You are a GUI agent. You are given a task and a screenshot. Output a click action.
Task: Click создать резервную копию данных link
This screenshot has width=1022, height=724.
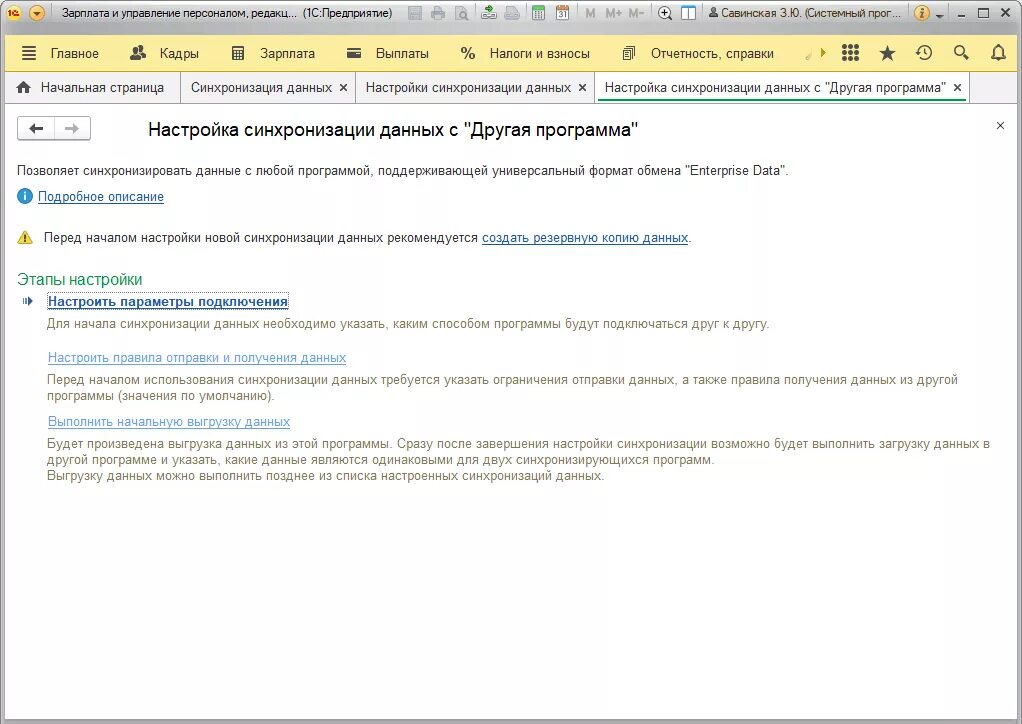pos(585,238)
